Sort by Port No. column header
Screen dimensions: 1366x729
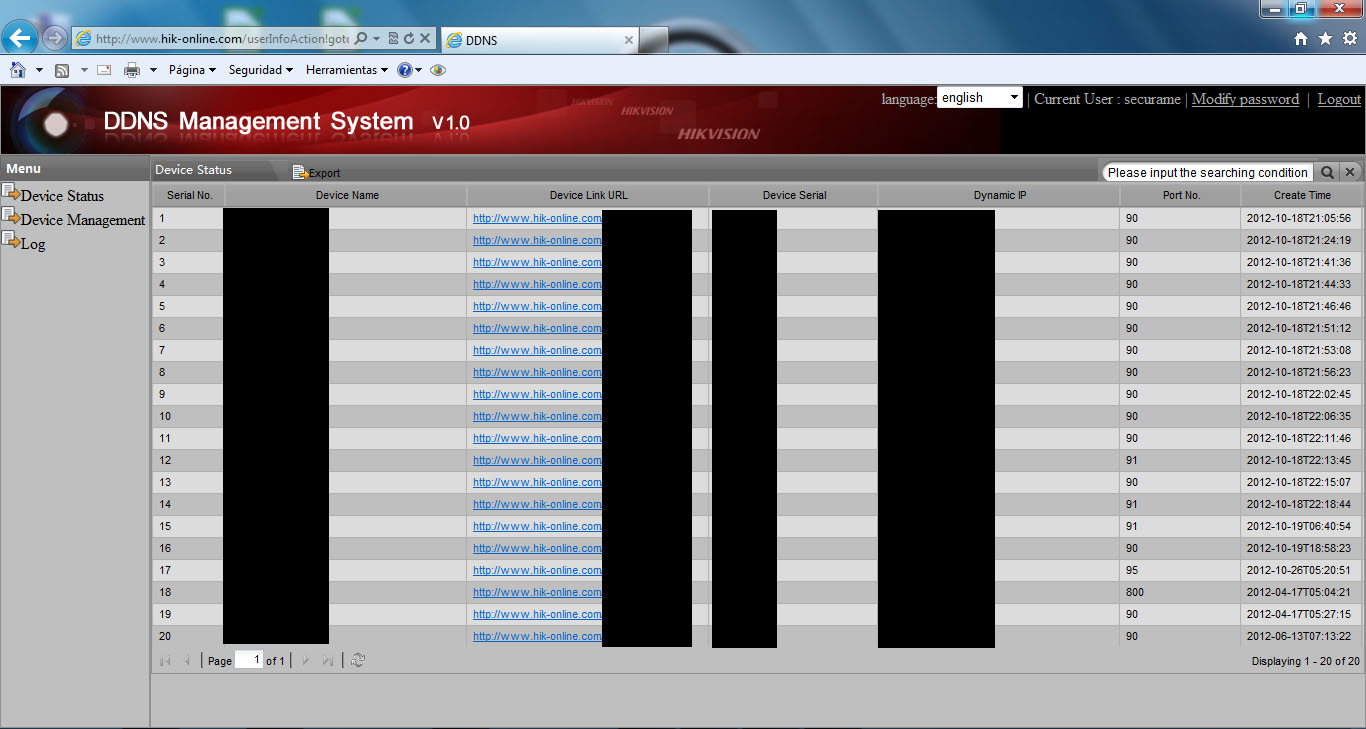pyautogui.click(x=1181, y=195)
